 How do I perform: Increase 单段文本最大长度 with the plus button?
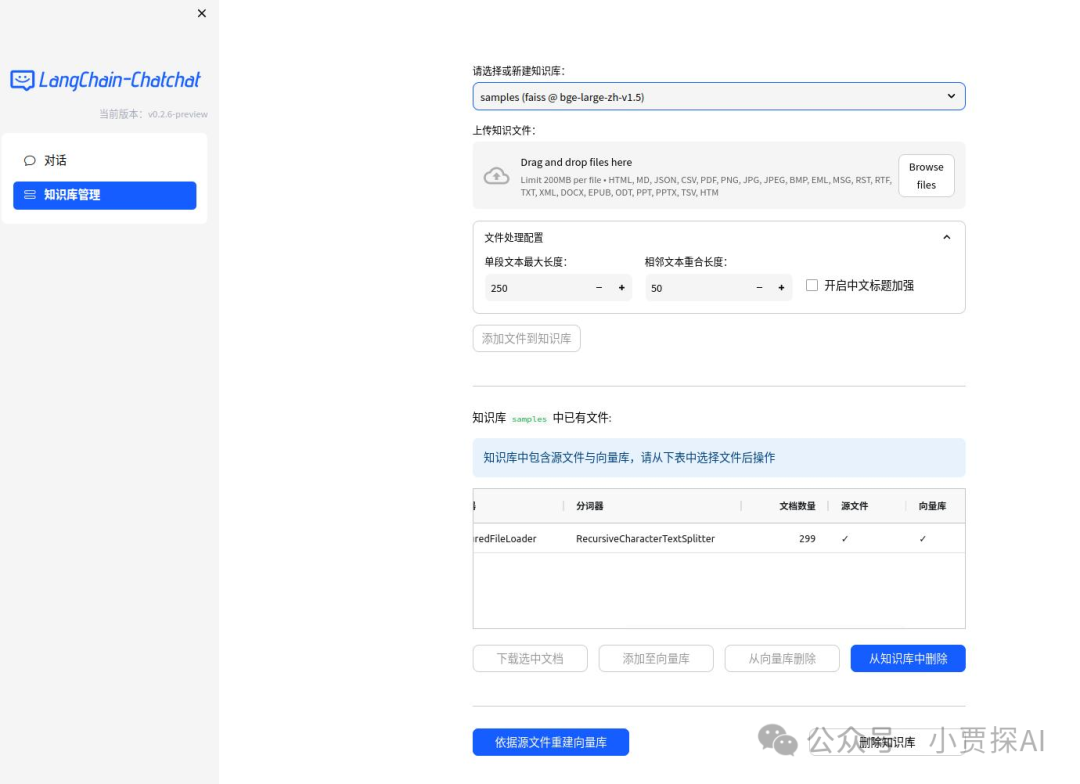[x=621, y=288]
